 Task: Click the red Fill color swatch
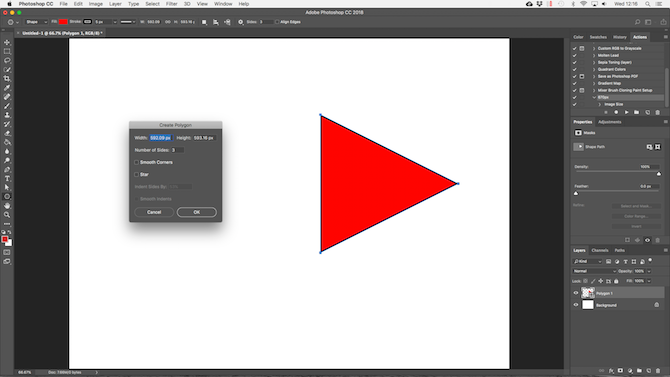tap(63, 22)
